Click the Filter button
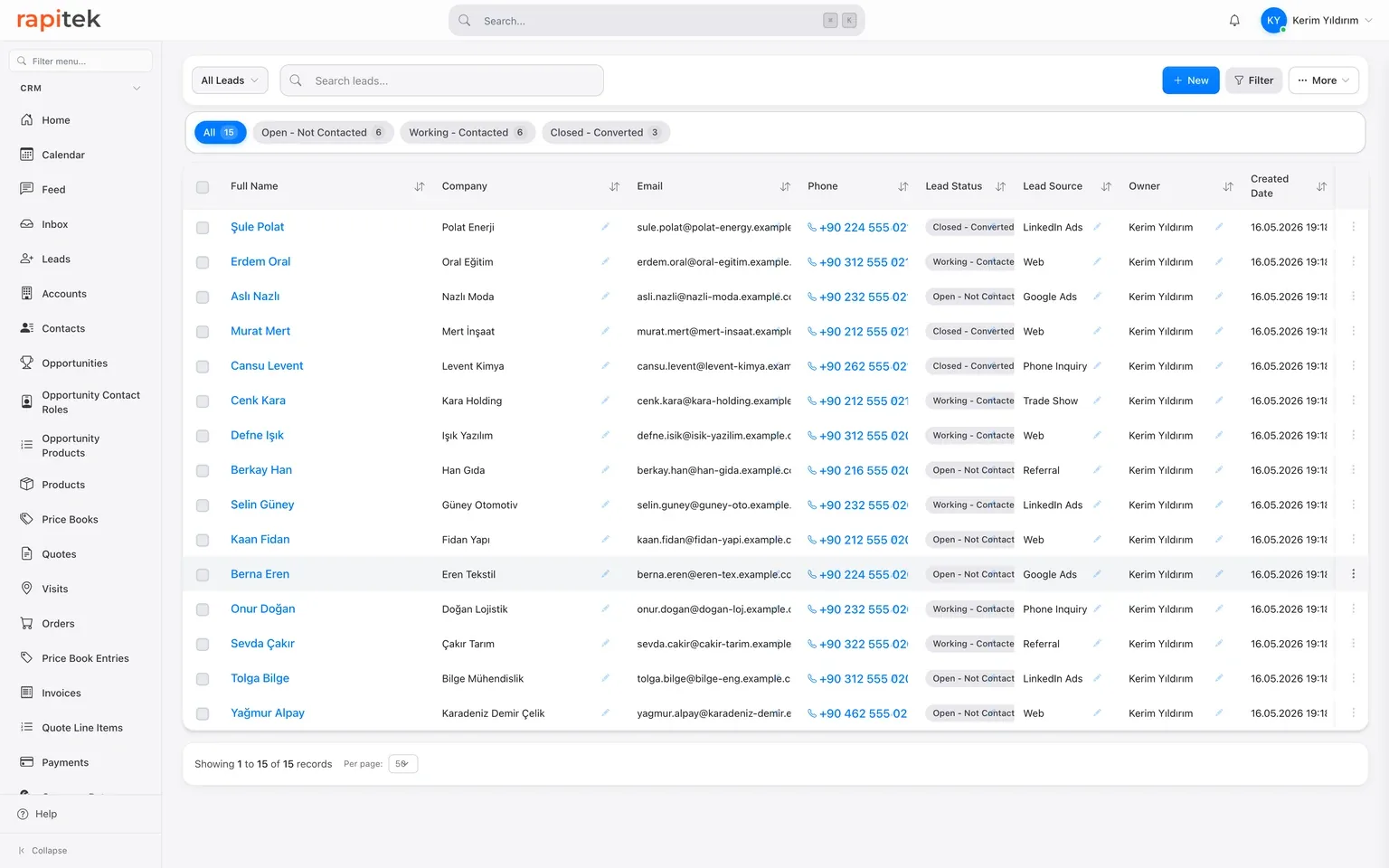The image size is (1389, 868). (1253, 80)
